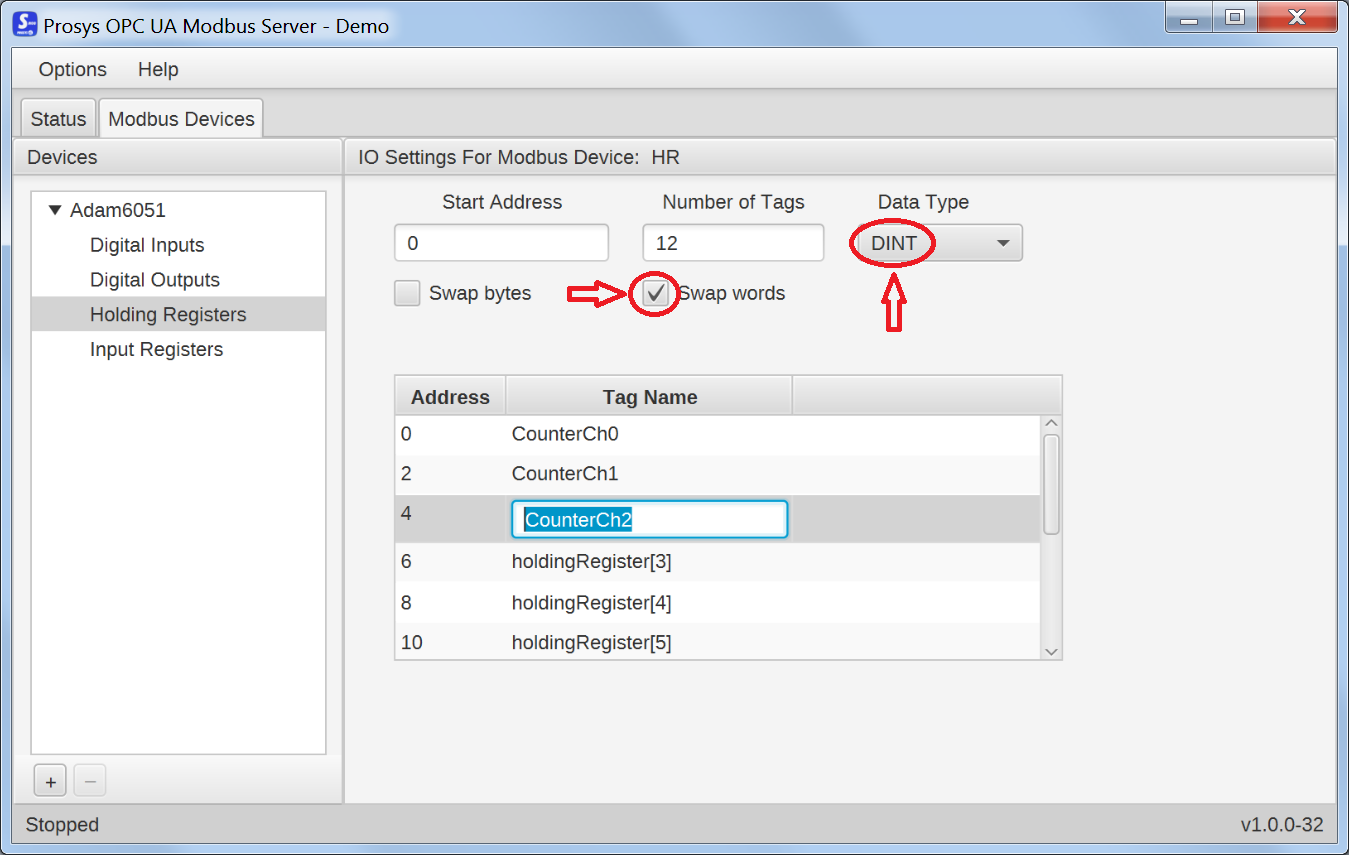Click the Tag Name column header
Image resolution: width=1349 pixels, height=855 pixels.
click(x=649, y=396)
